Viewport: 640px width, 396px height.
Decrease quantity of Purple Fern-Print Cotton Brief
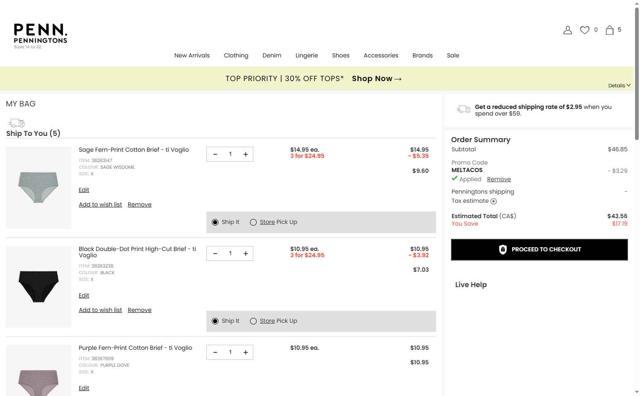215,352
